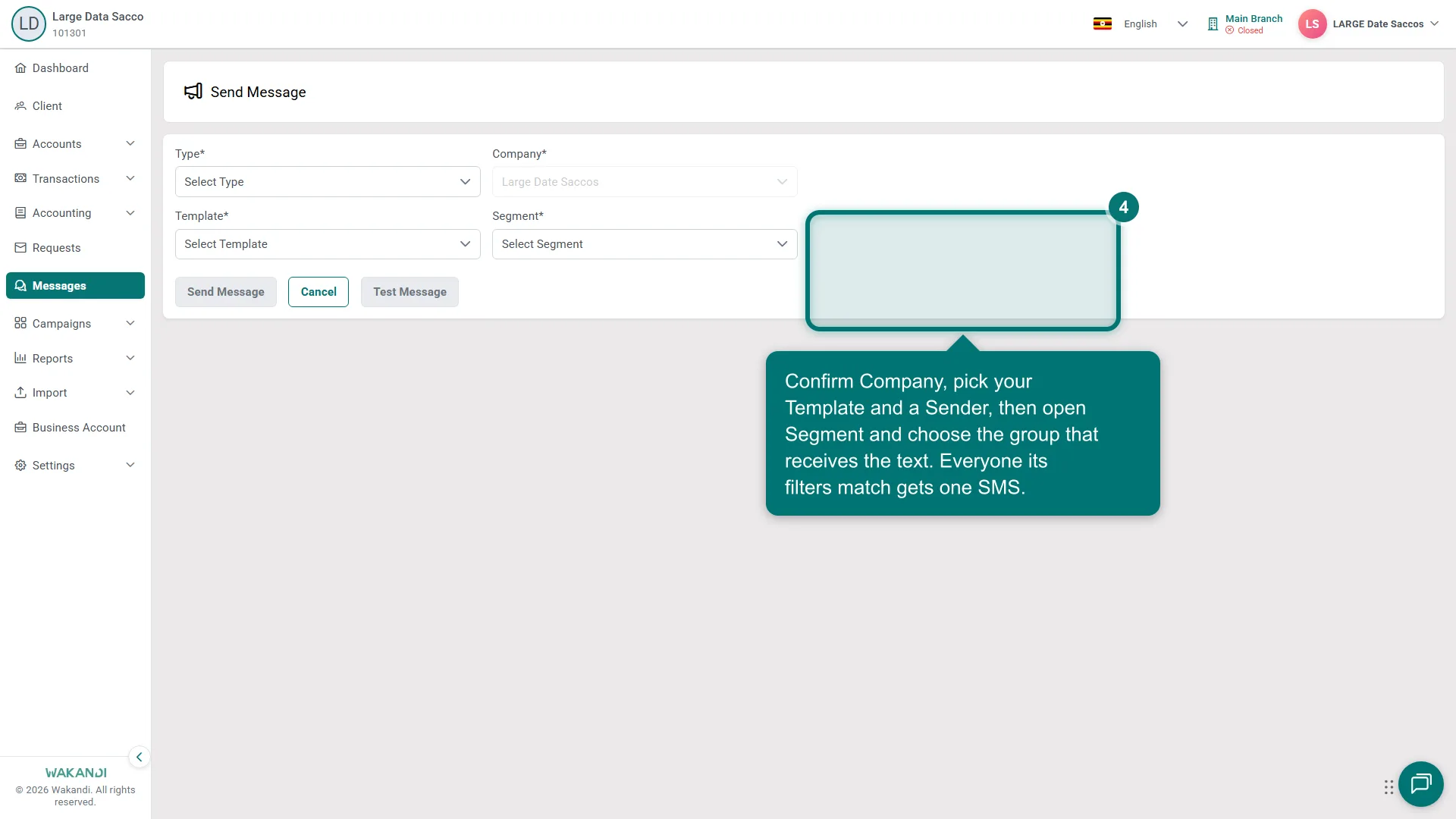Open the Company dropdown

tap(645, 182)
